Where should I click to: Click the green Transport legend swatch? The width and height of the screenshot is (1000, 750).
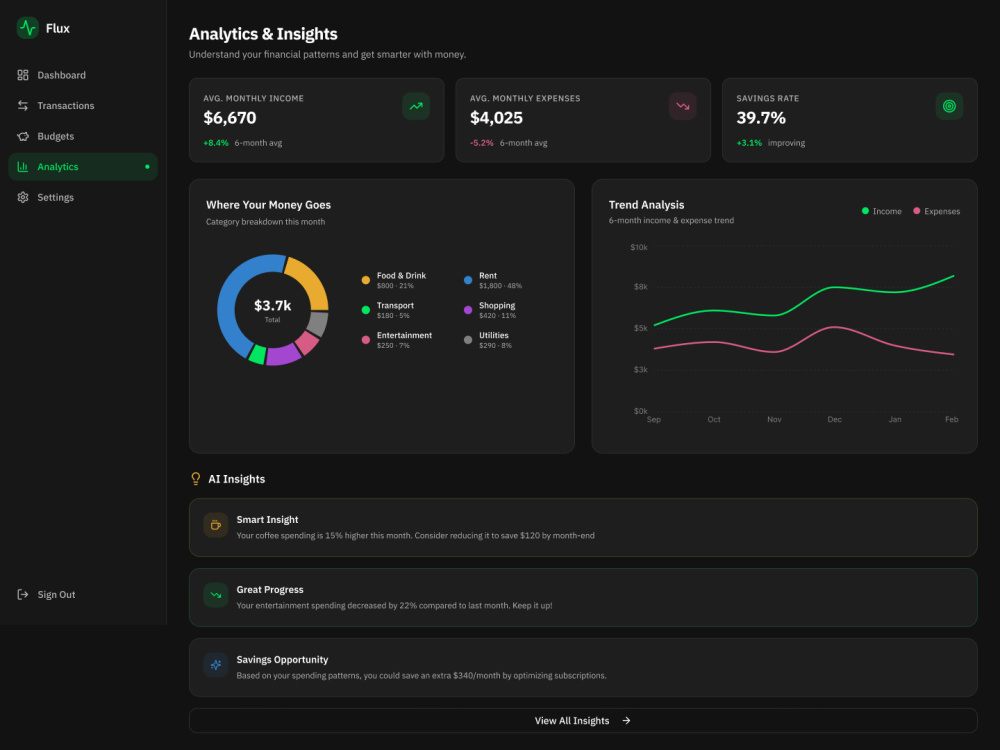[x=365, y=310]
